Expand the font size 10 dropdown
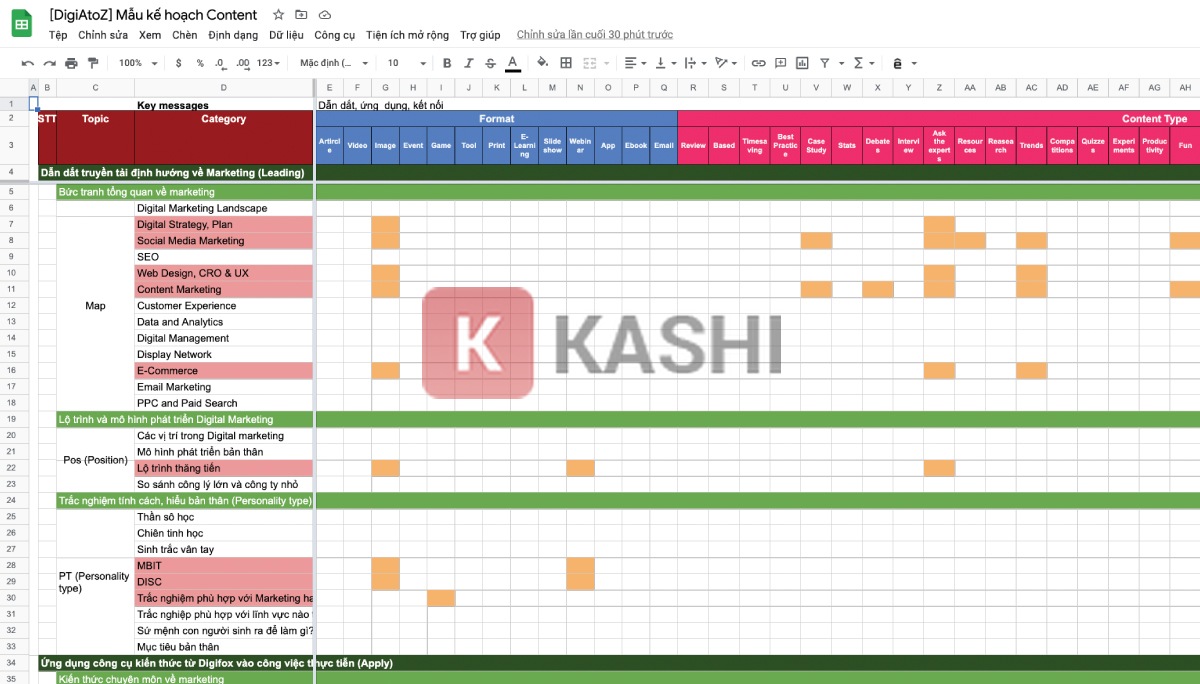 403,63
